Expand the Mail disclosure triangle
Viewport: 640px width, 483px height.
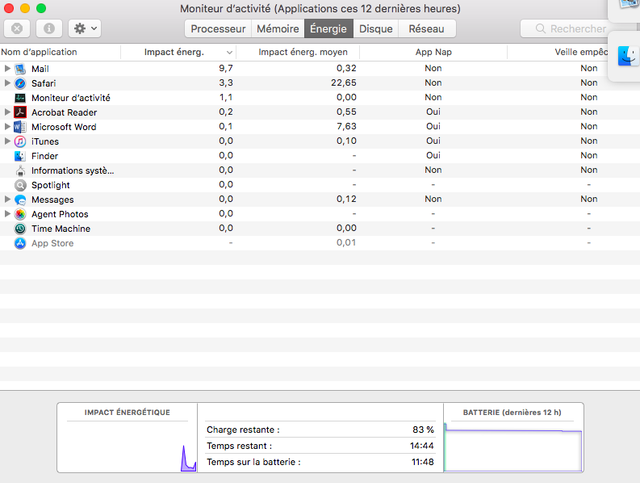[7, 68]
